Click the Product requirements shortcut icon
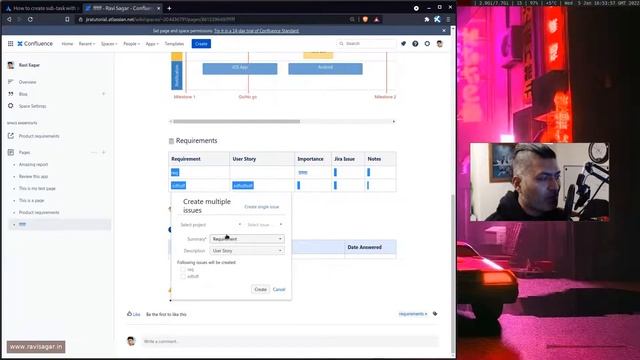Image resolution: width=640 pixels, height=360 pixels. coord(11,136)
